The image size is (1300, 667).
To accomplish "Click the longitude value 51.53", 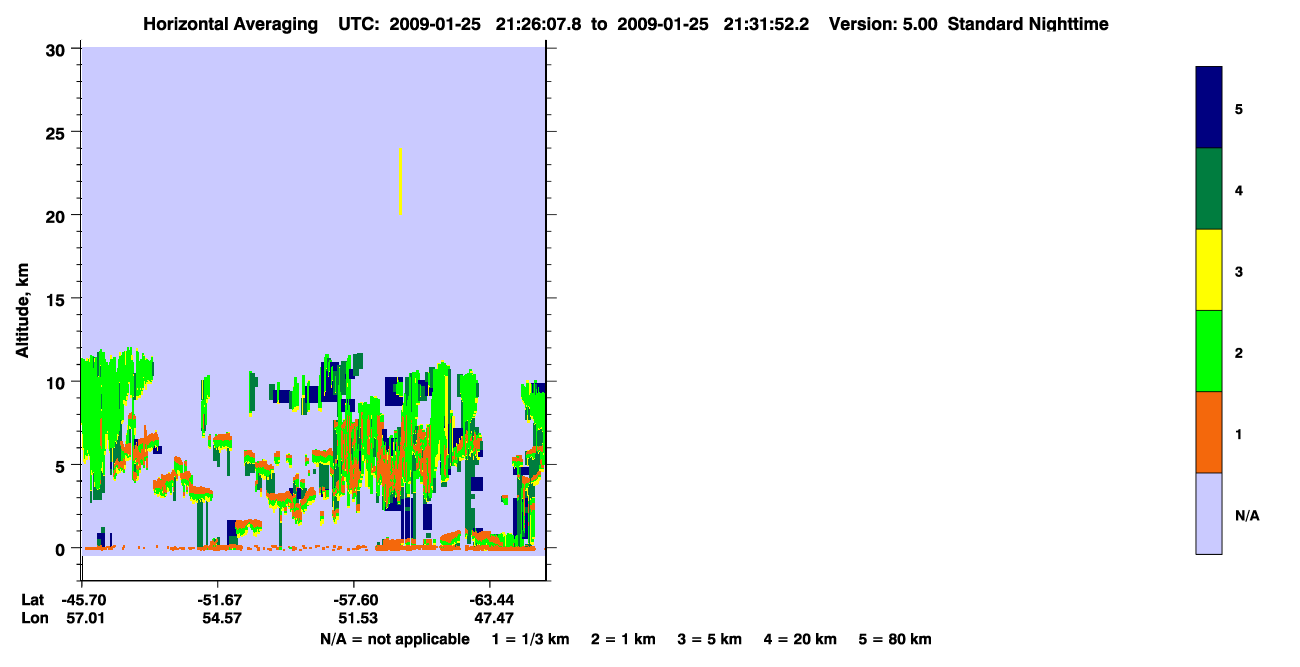I will coord(357,618).
